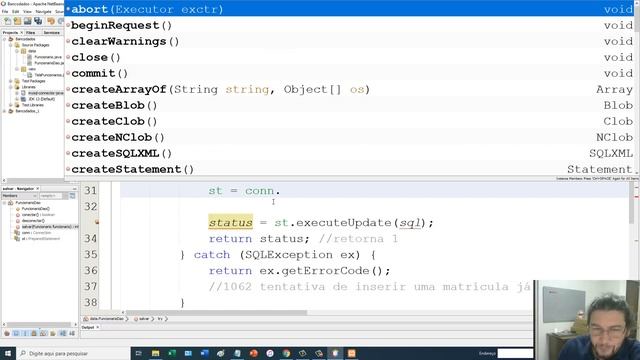Click the warning marker on line 33

click(x=97, y=222)
